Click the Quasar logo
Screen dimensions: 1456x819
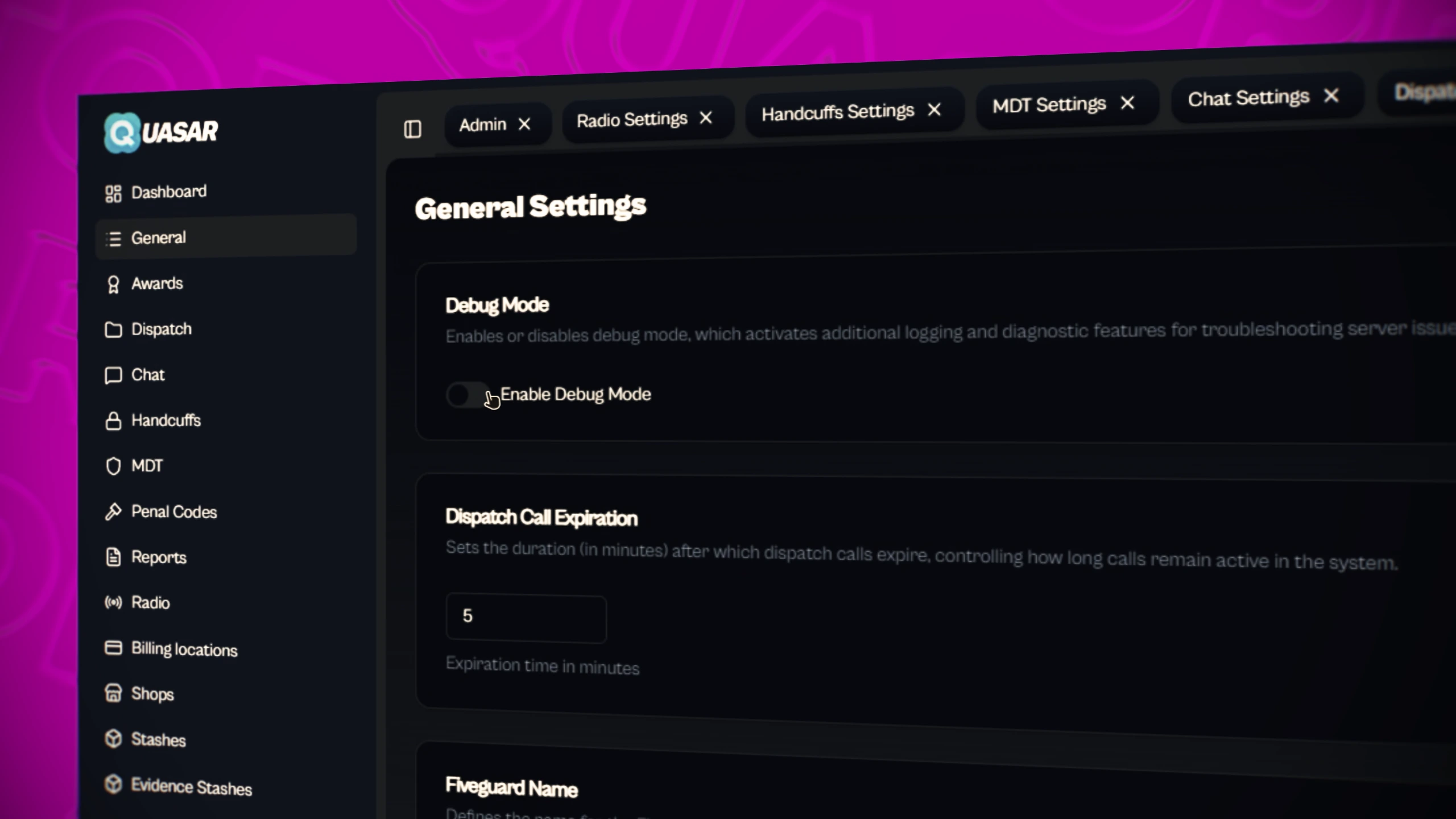click(x=161, y=133)
